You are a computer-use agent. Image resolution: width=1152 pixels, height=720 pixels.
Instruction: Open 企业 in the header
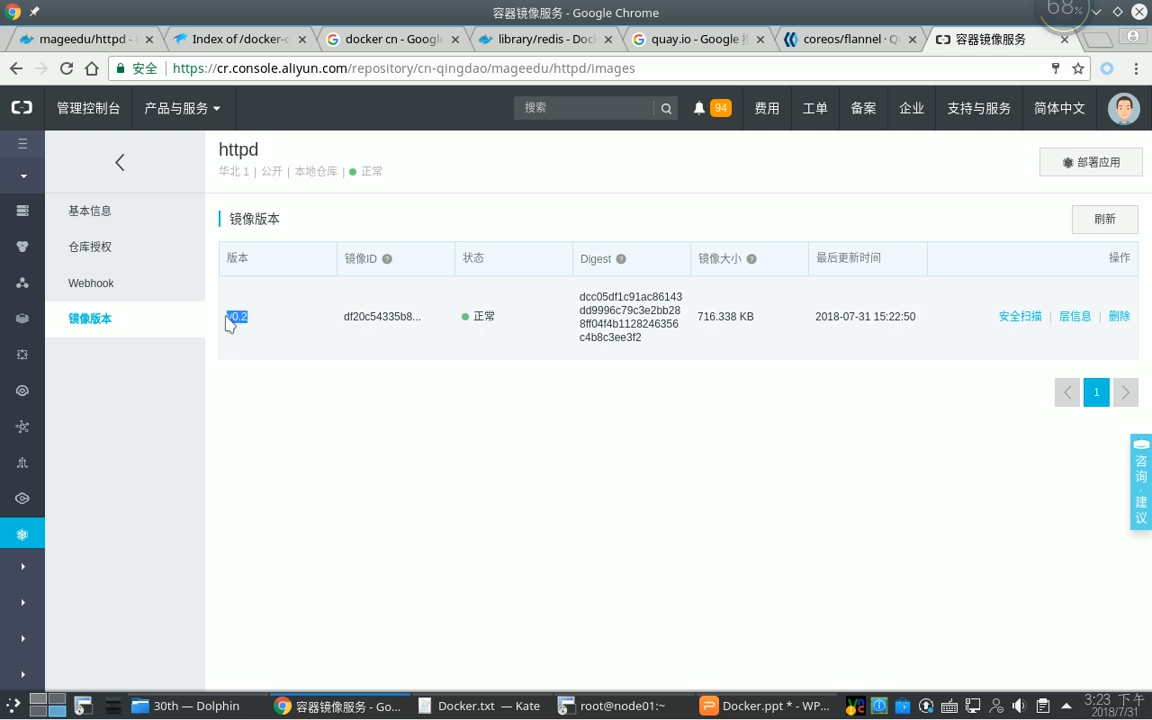click(911, 108)
